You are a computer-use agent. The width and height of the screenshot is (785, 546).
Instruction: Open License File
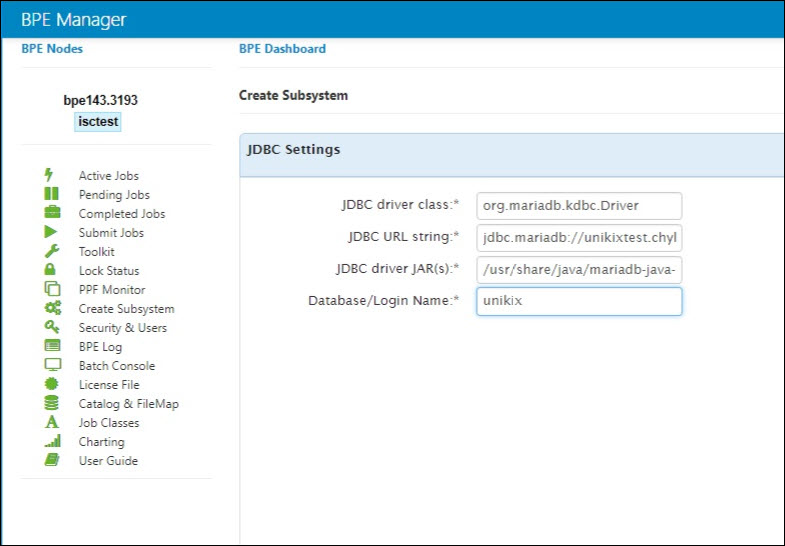pos(109,385)
